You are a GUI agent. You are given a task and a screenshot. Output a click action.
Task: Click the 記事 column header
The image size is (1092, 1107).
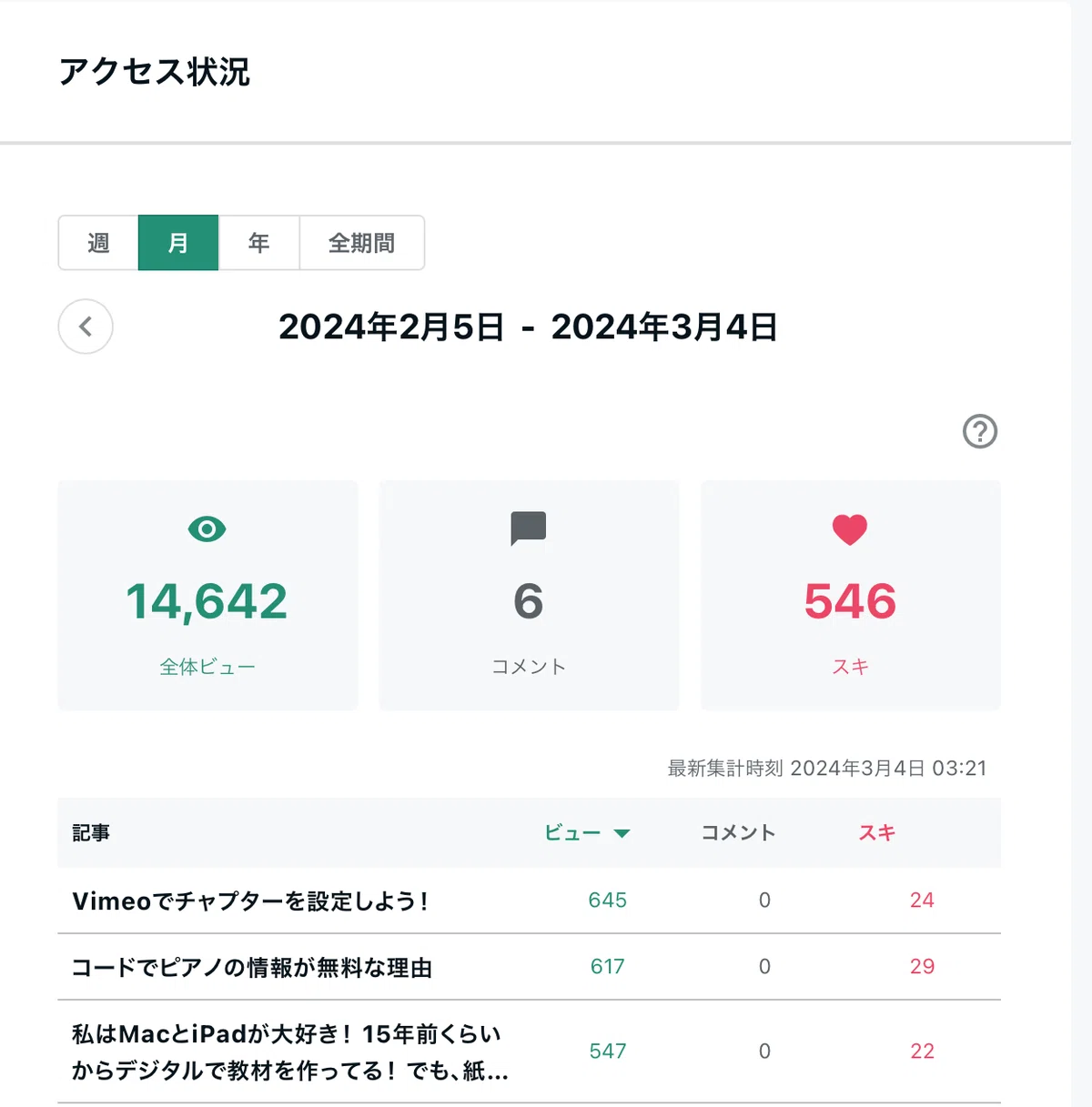(91, 832)
